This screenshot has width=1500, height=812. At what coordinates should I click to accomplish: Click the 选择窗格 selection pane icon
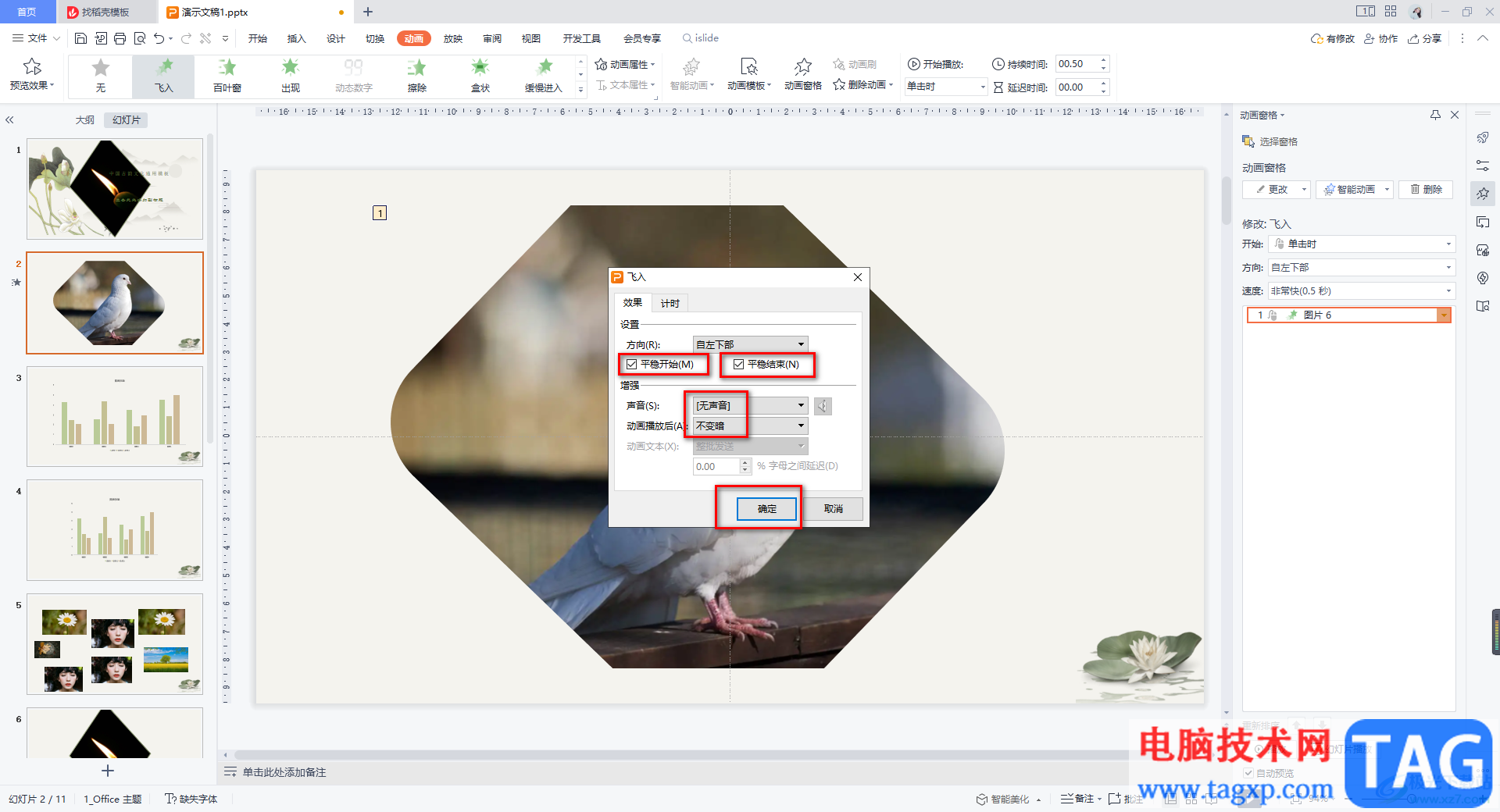[1248, 141]
